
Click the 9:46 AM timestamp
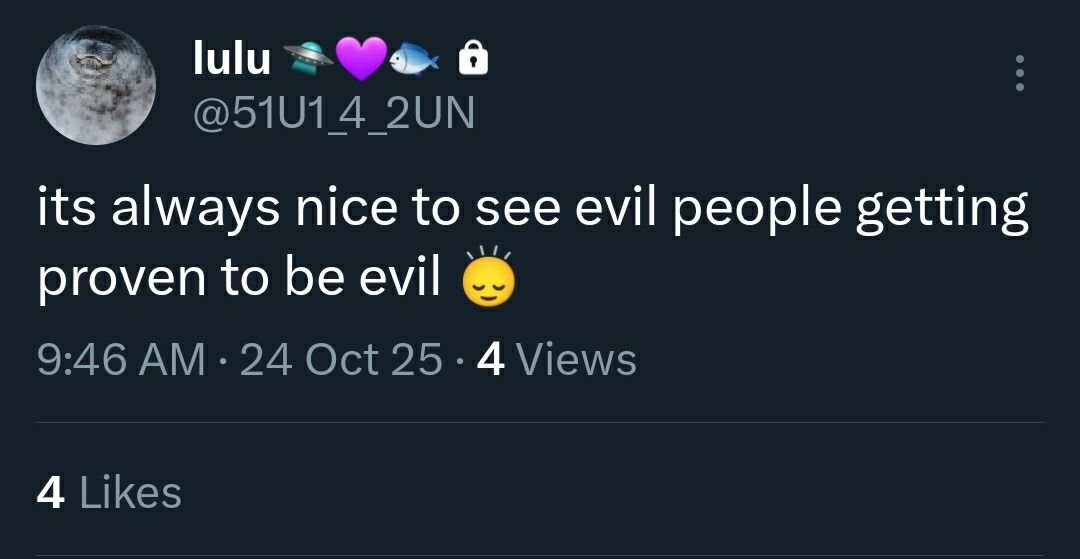[x=121, y=360]
